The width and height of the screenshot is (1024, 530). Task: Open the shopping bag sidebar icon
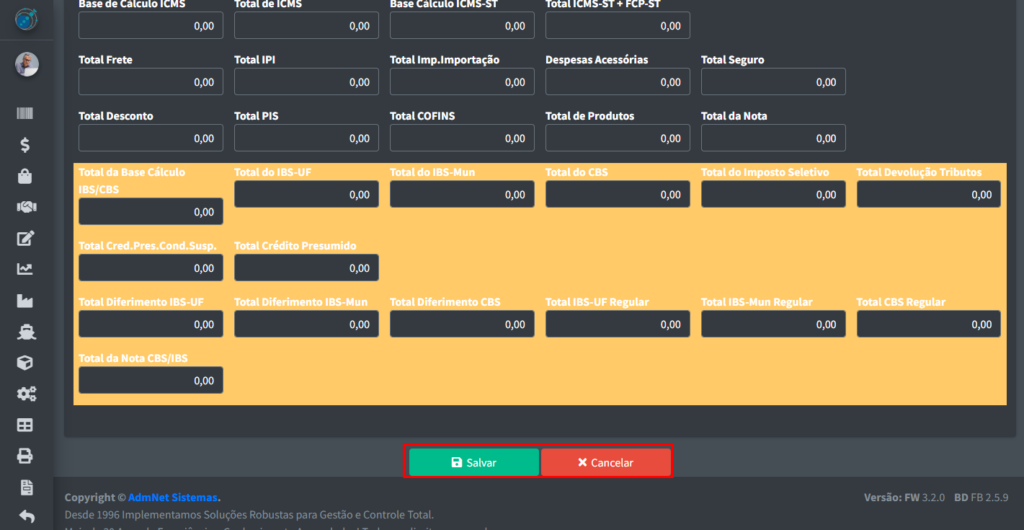point(26,176)
